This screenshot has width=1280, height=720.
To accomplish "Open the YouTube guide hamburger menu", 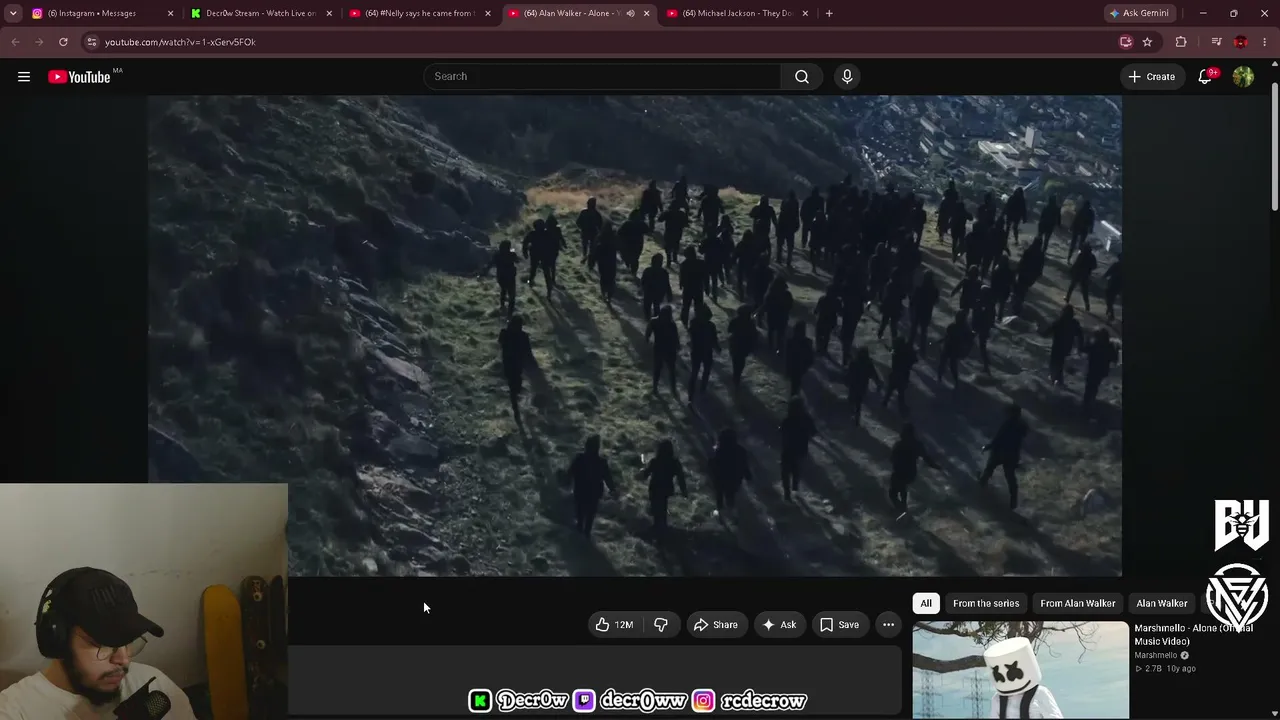I will 24,77.
